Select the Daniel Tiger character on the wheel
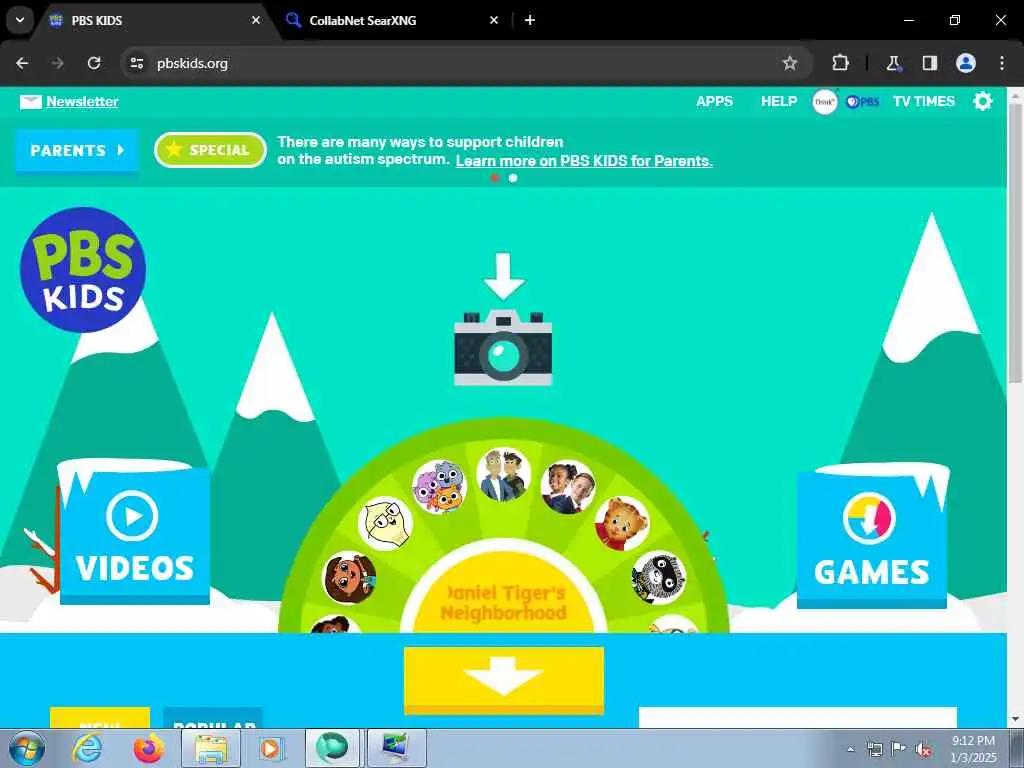Screen dimensions: 1024x768 click(622, 524)
